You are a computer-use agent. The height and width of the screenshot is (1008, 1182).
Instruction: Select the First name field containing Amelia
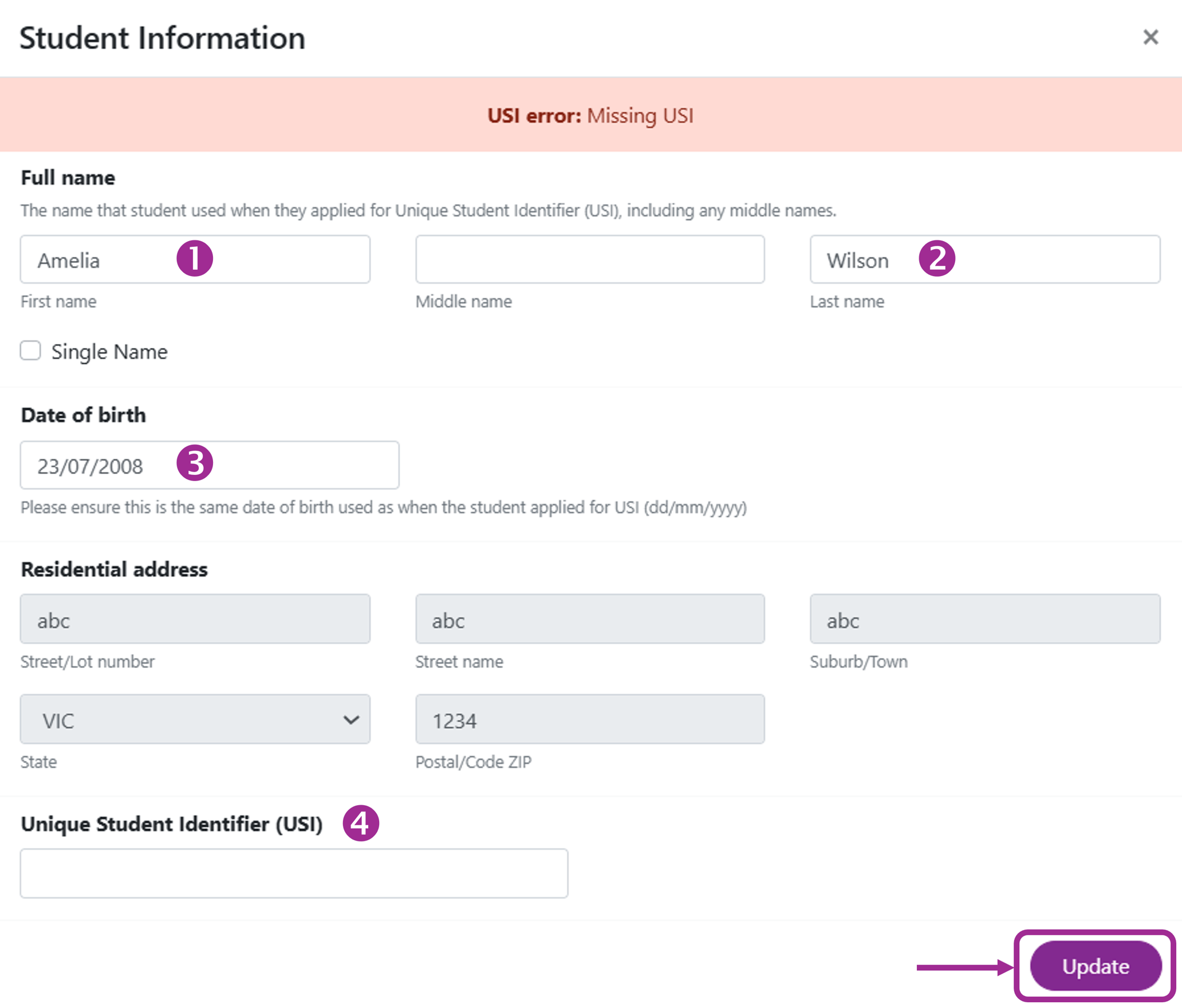coord(103,259)
